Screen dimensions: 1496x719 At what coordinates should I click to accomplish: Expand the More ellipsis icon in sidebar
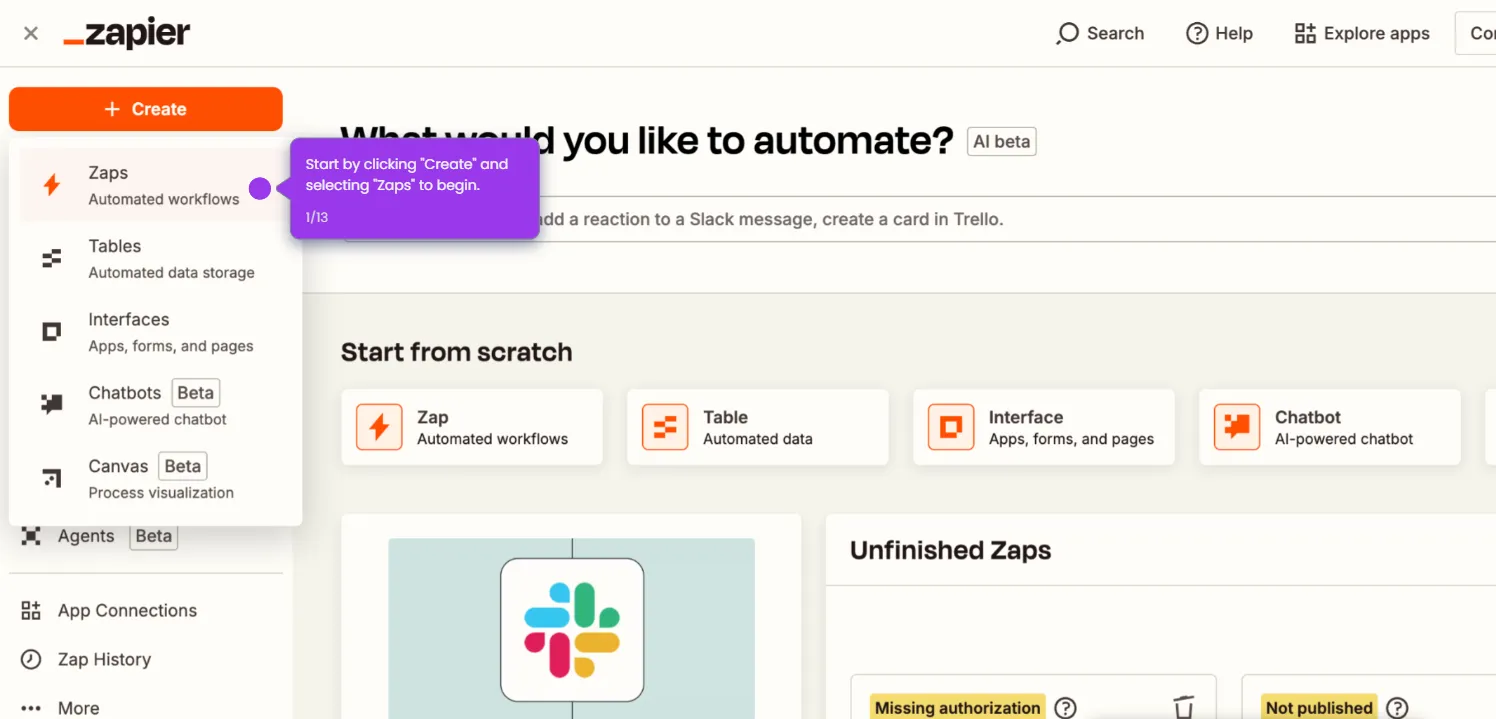click(x=32, y=708)
